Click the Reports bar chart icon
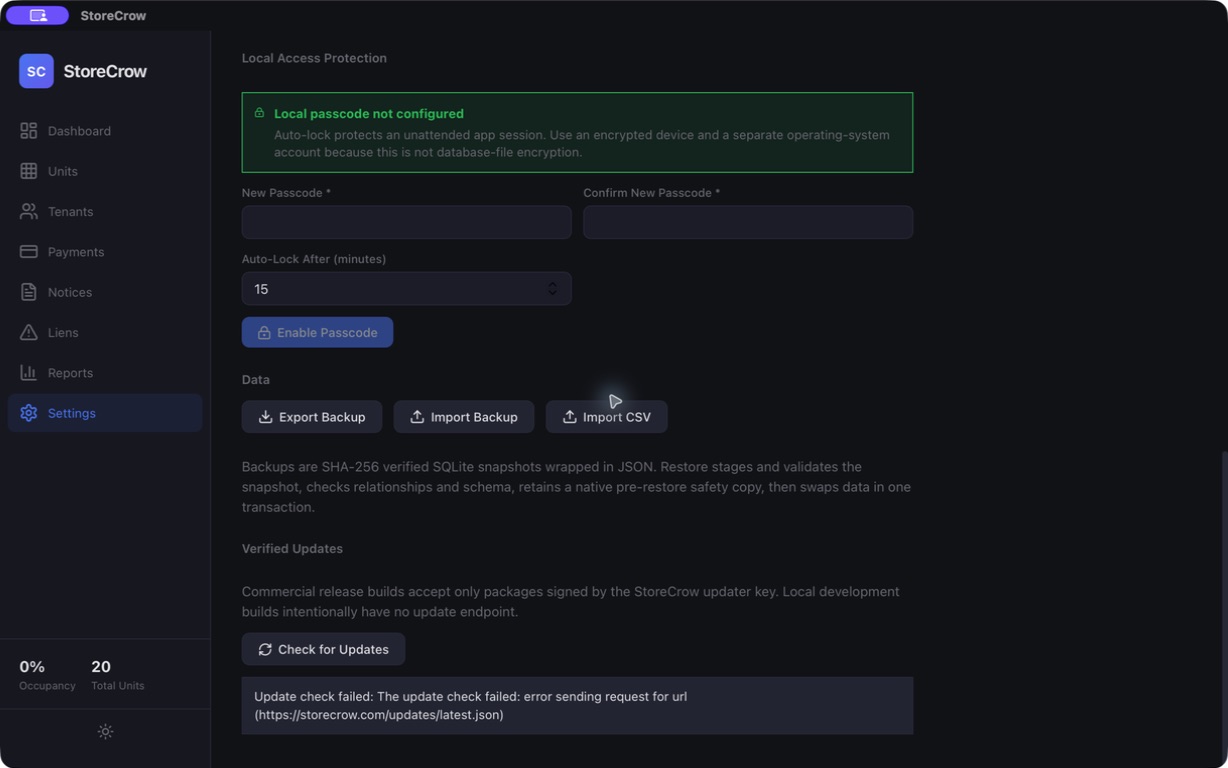The height and width of the screenshot is (768, 1228). point(28,372)
